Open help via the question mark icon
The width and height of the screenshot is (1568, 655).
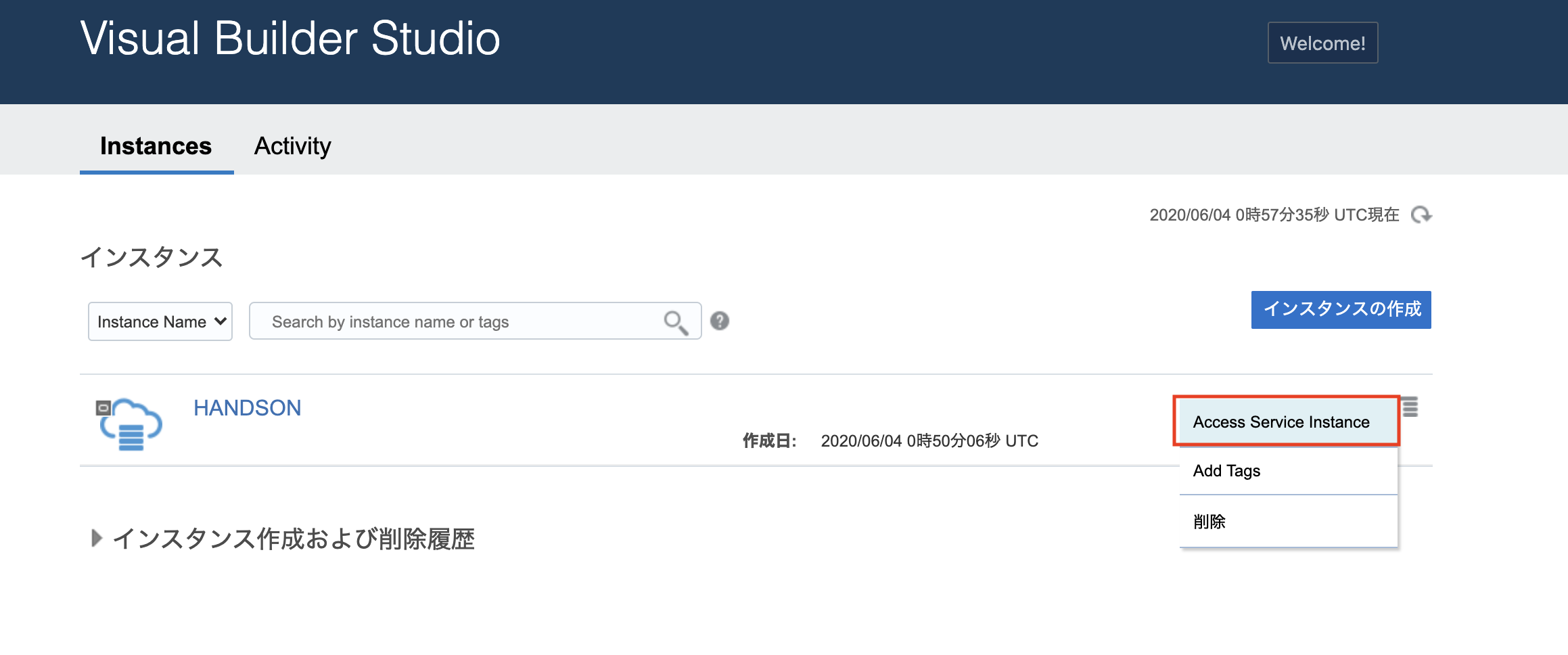720,321
